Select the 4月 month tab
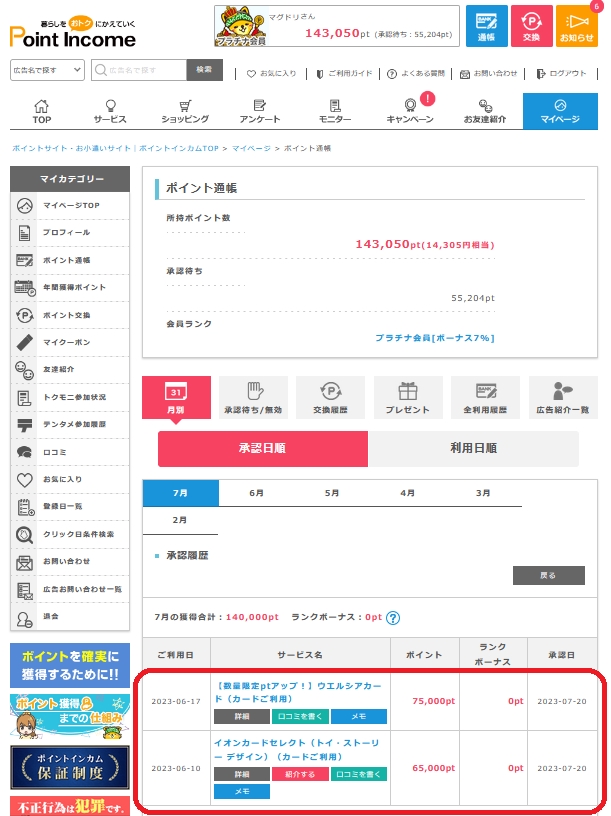611x816 pixels. (x=408, y=493)
